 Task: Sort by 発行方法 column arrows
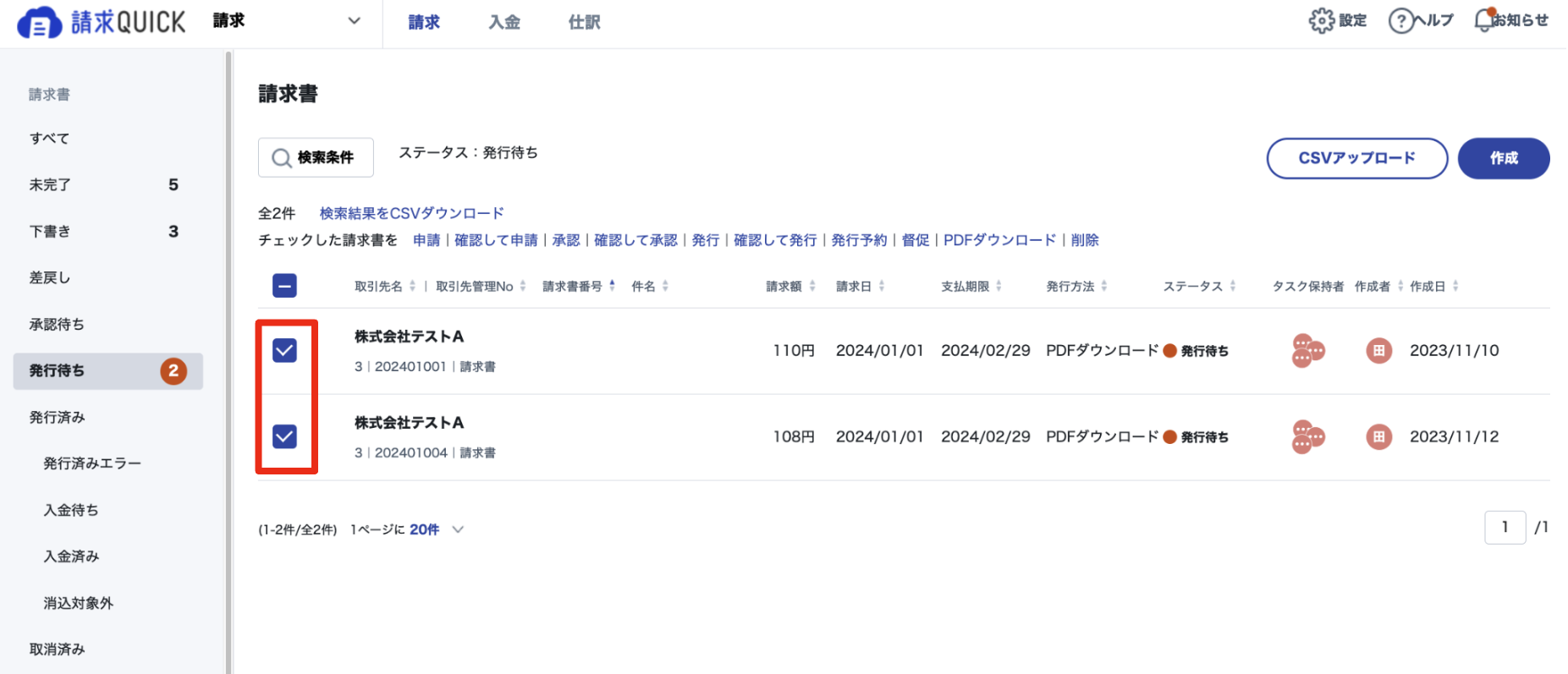coord(1104,286)
